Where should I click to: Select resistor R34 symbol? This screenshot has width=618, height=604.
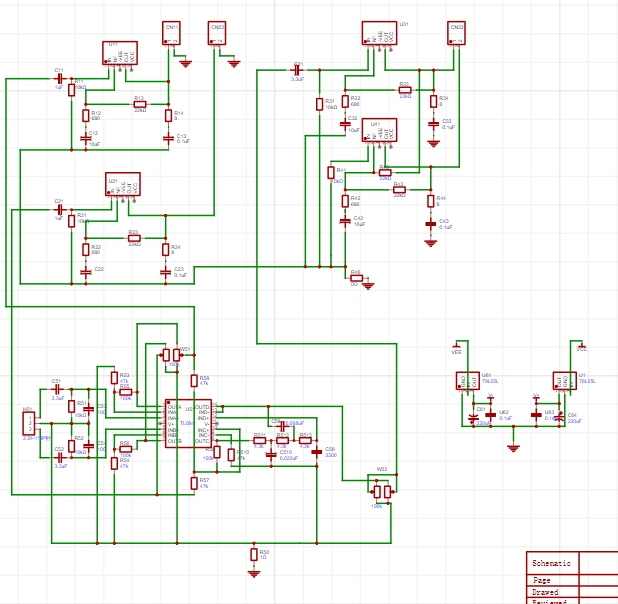point(434,101)
